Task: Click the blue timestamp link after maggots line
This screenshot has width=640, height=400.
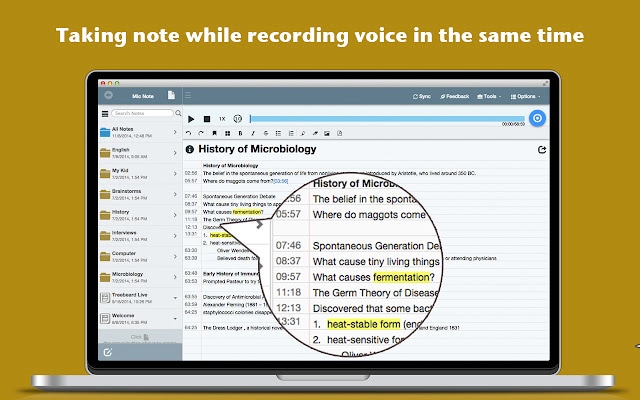Action: point(281,181)
